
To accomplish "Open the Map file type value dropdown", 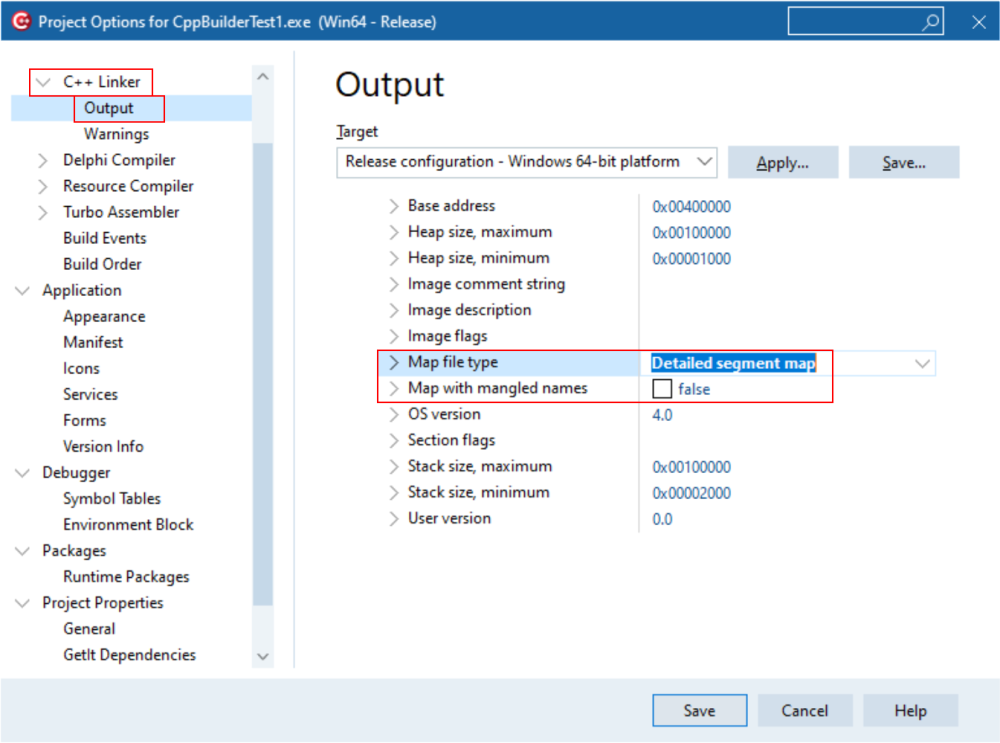I will [922, 364].
